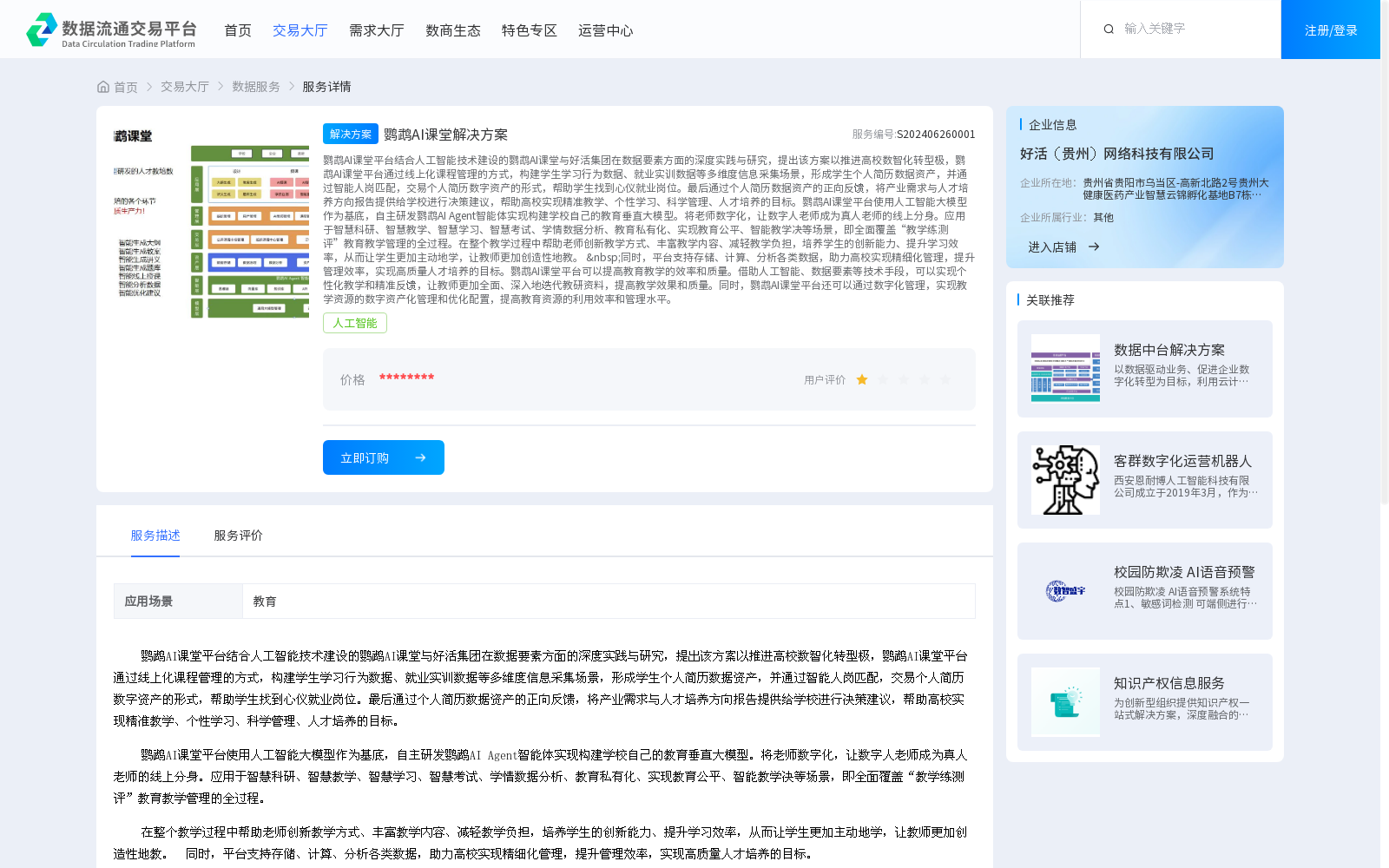Open 数据中台解决方案 thumbnail
1389x868 pixels.
pyautogui.click(x=1065, y=368)
